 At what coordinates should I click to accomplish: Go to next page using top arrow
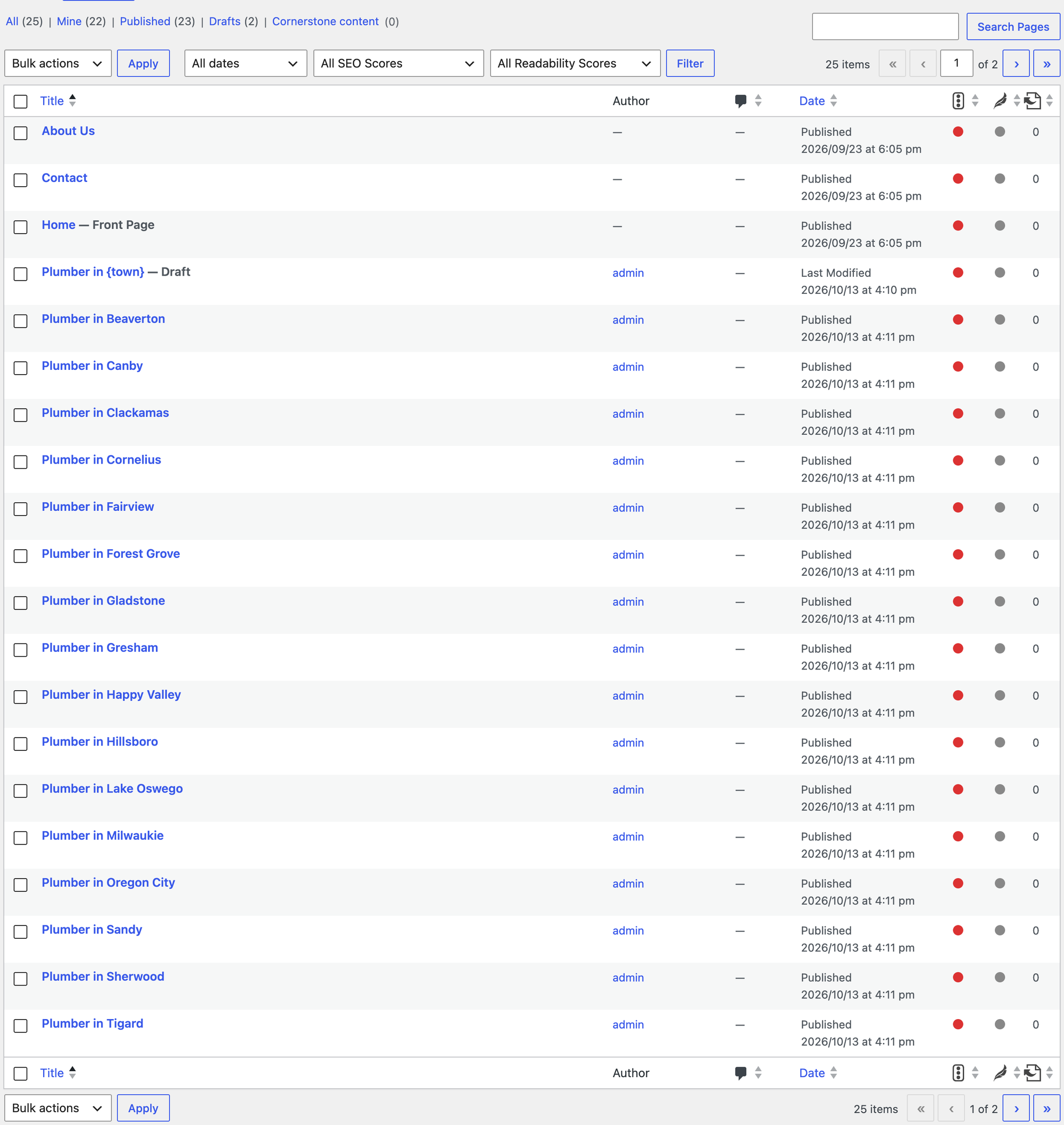pos(1016,63)
